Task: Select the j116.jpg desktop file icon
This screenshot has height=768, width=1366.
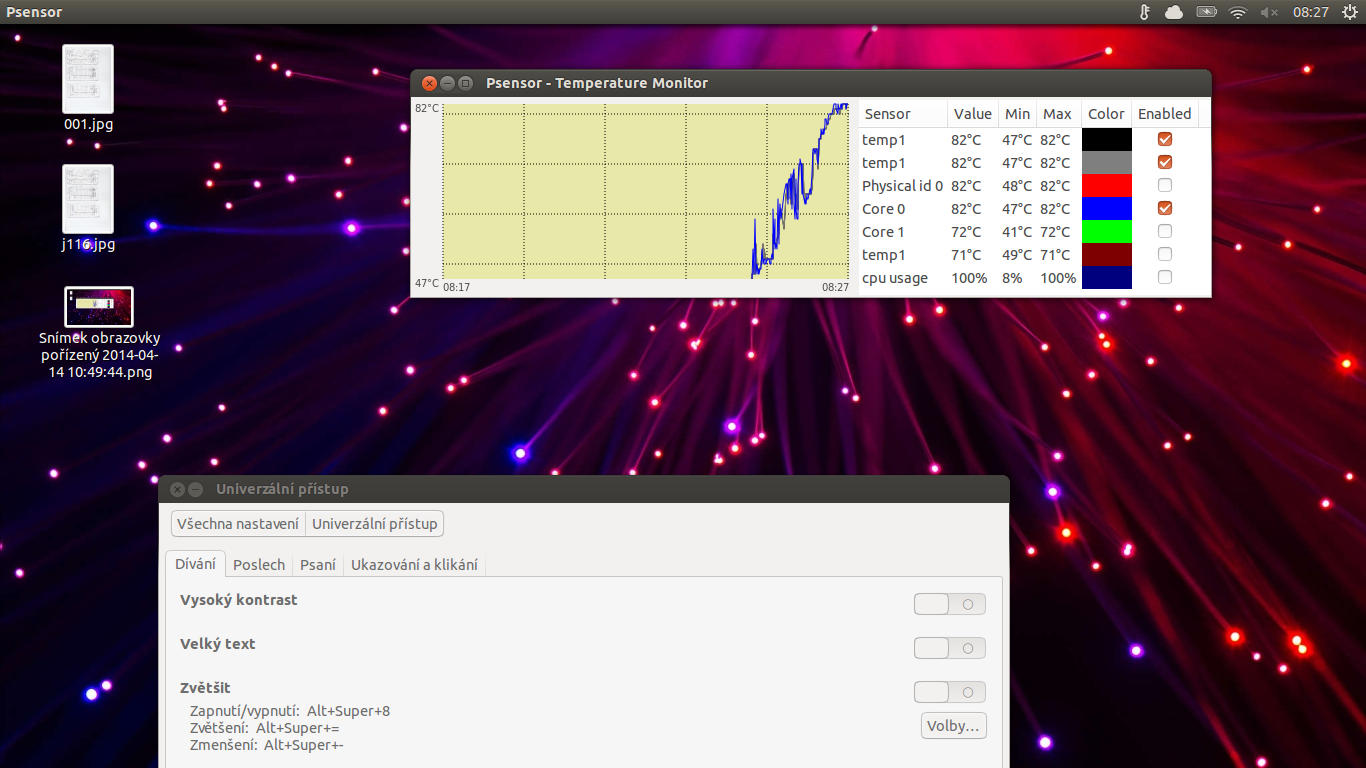Action: coord(88,200)
